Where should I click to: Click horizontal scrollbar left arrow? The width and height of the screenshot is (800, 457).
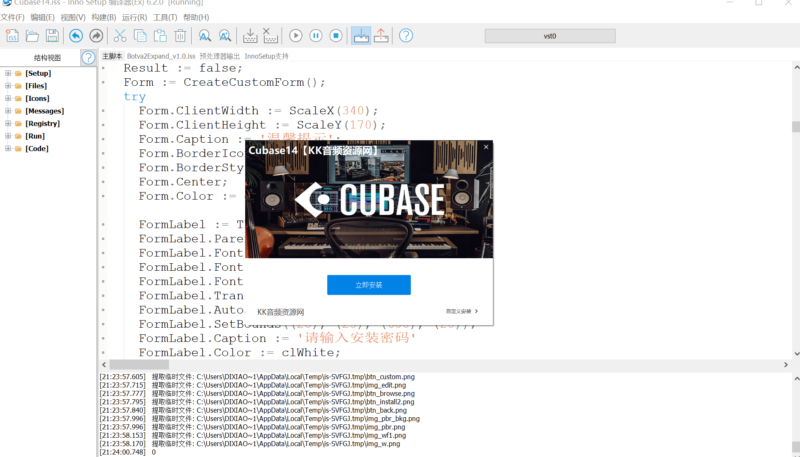[104, 365]
